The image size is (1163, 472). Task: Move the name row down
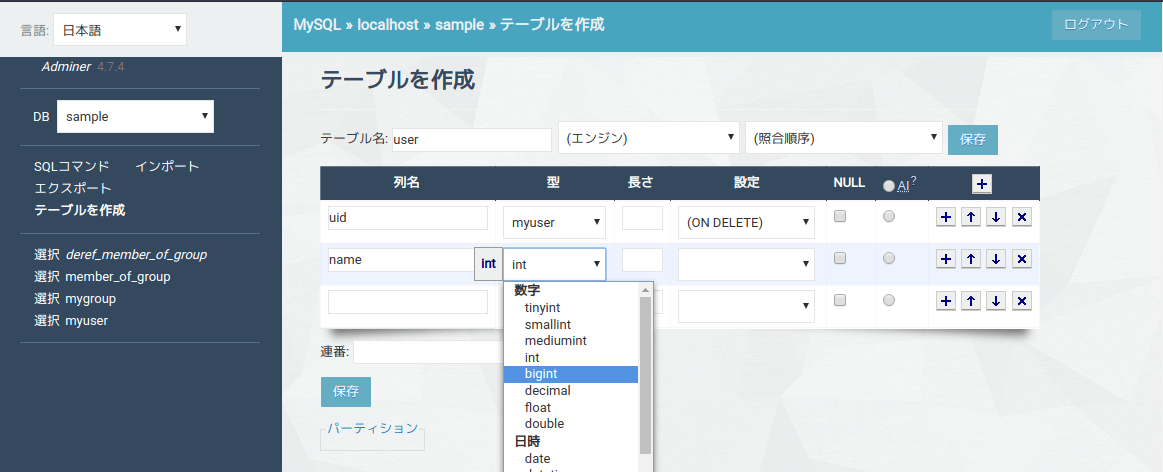pos(996,259)
